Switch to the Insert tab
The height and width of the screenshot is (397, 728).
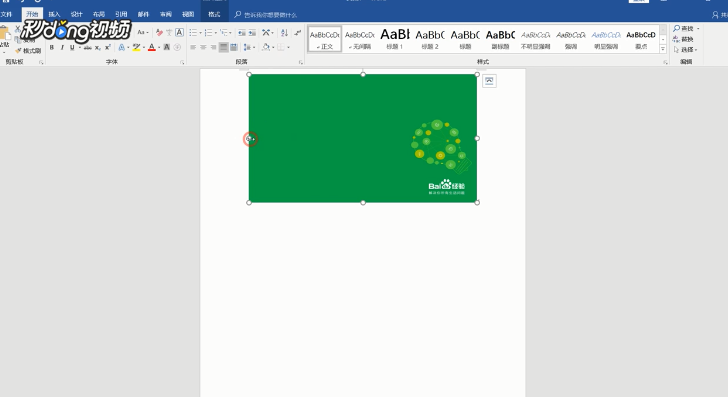[54, 14]
